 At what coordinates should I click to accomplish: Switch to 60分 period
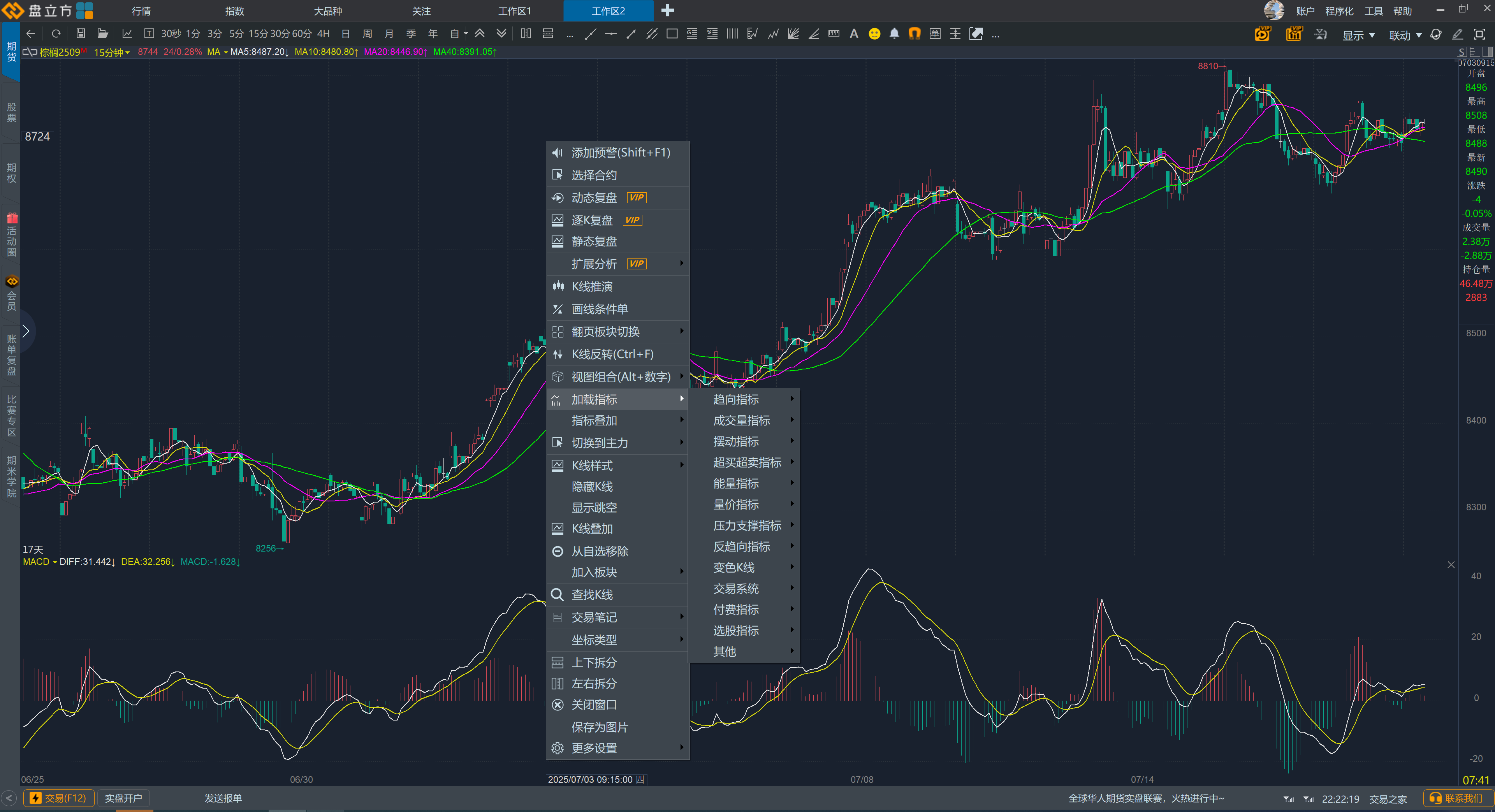pyautogui.click(x=302, y=33)
